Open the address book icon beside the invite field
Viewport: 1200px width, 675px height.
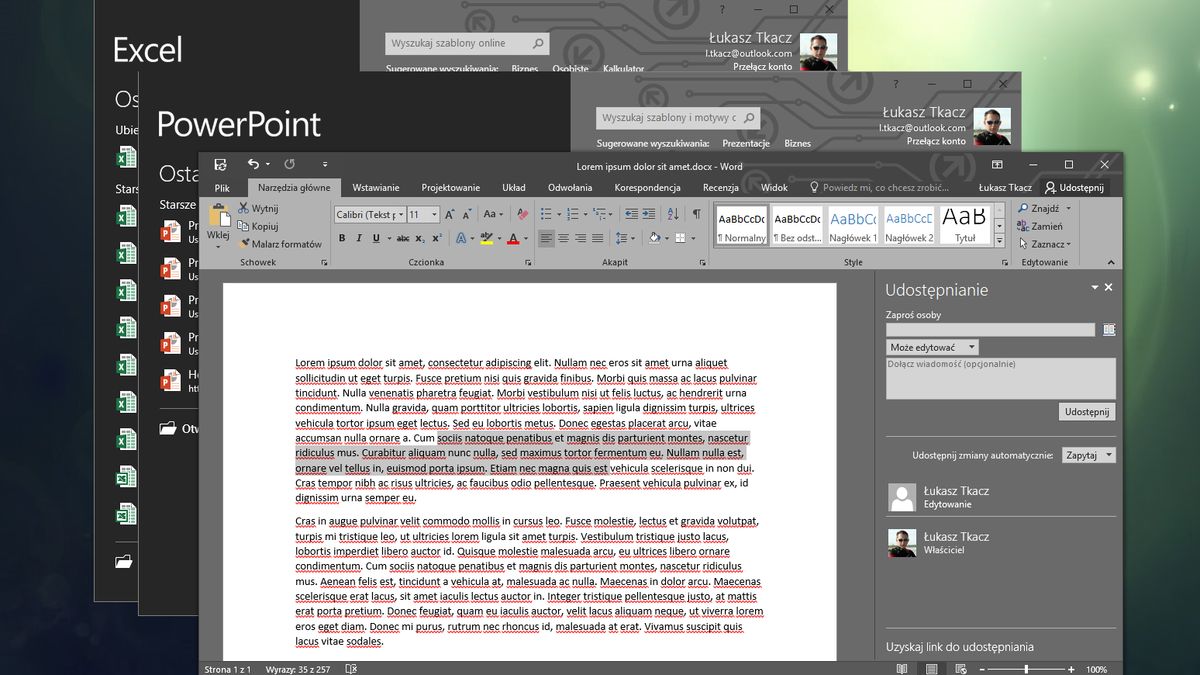click(1109, 330)
